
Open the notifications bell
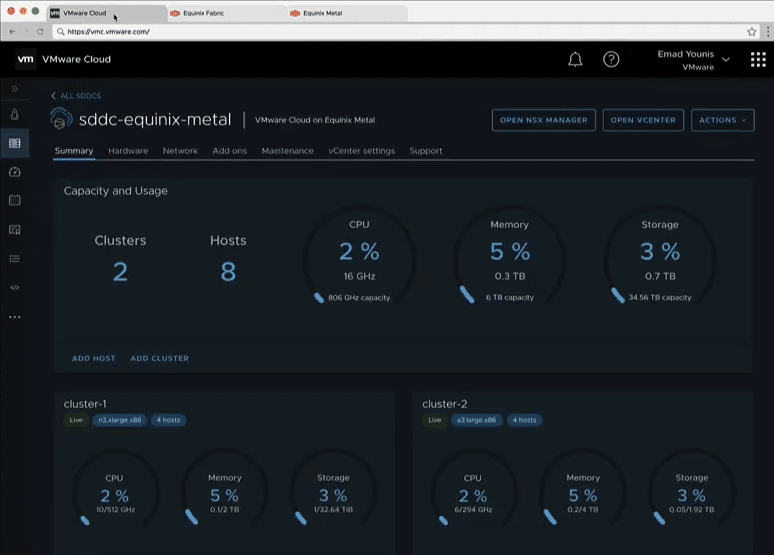click(575, 59)
